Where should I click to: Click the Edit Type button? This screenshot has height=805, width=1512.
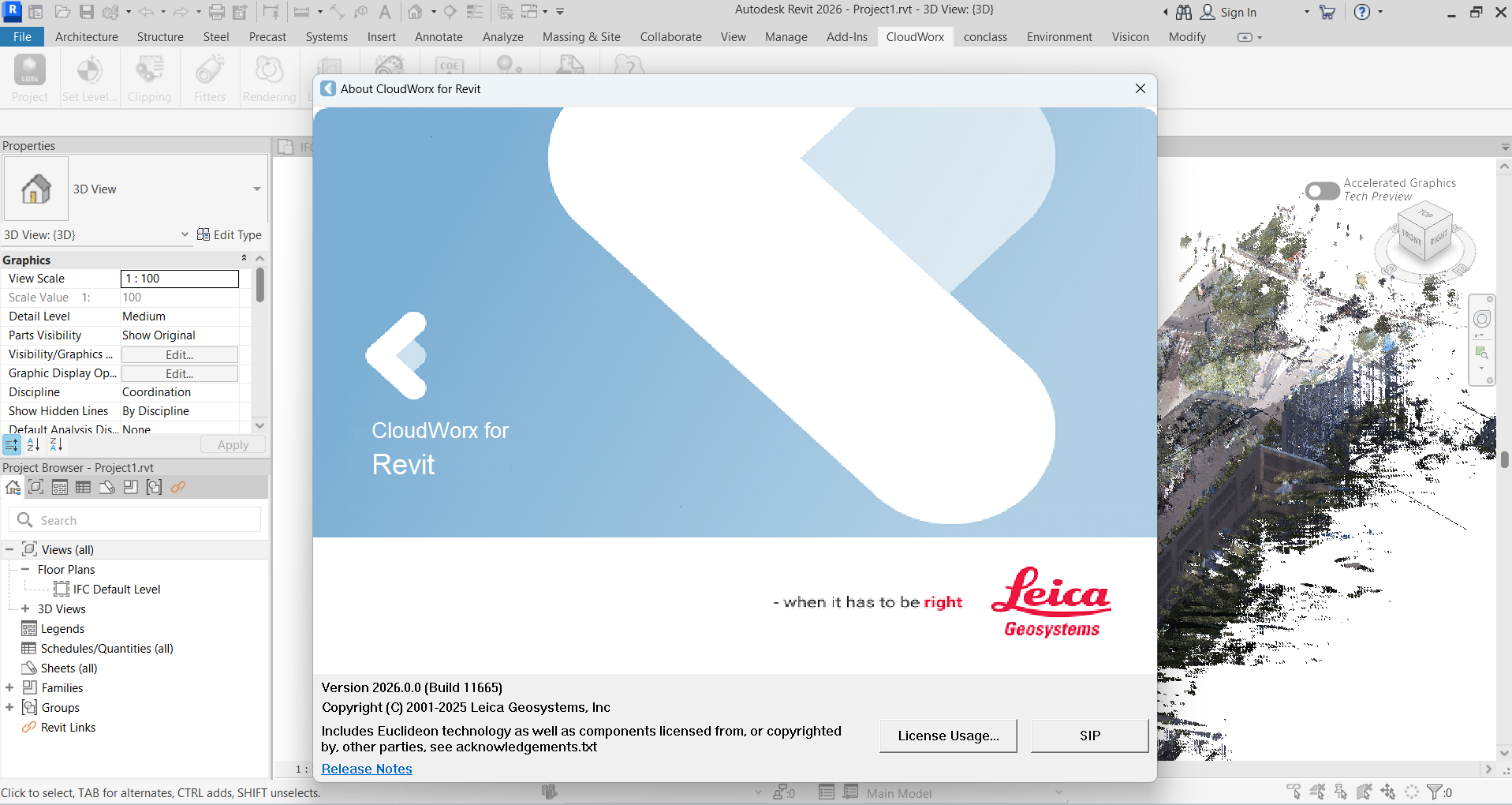tap(230, 234)
